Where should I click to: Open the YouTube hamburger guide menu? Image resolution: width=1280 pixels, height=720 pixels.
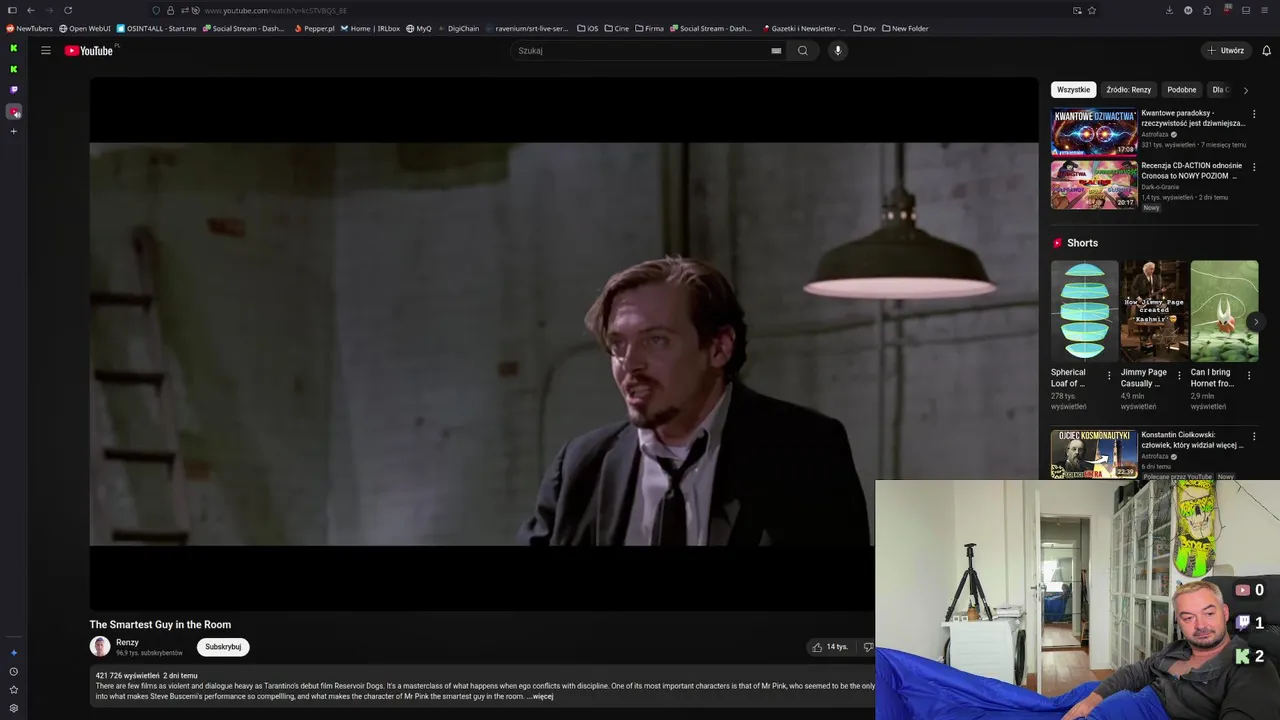click(45, 50)
